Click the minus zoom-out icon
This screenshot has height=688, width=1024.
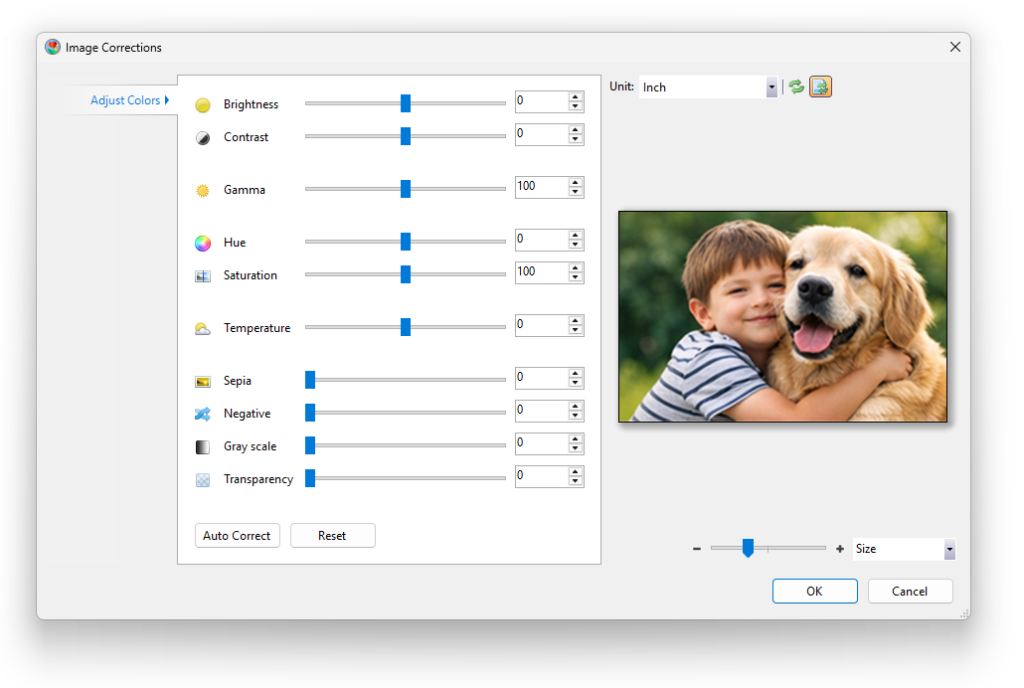click(697, 549)
